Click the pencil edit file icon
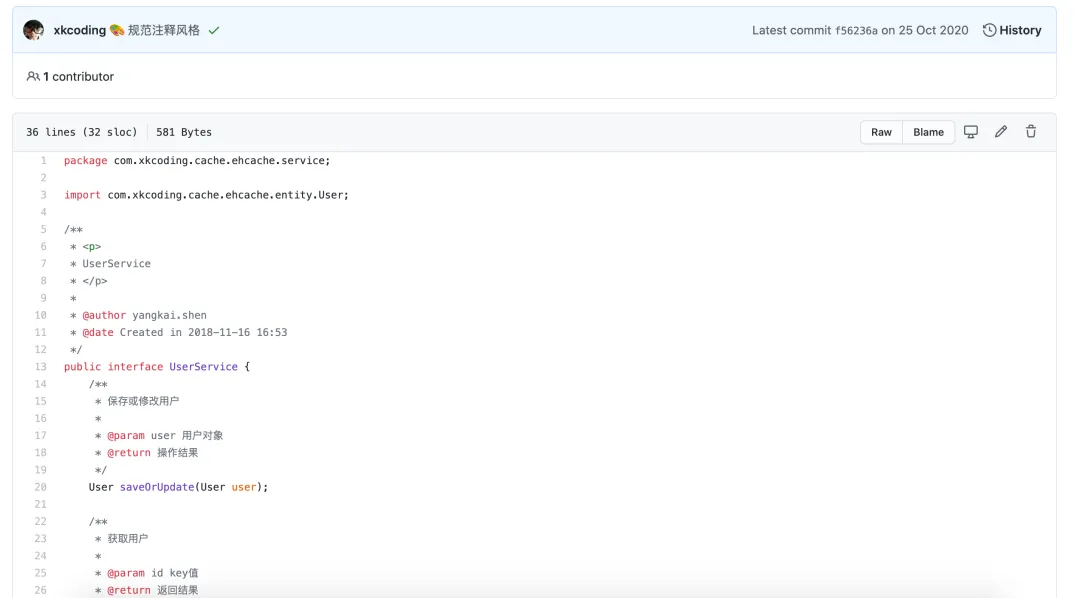The width and height of the screenshot is (1080, 598). [x=1000, y=132]
